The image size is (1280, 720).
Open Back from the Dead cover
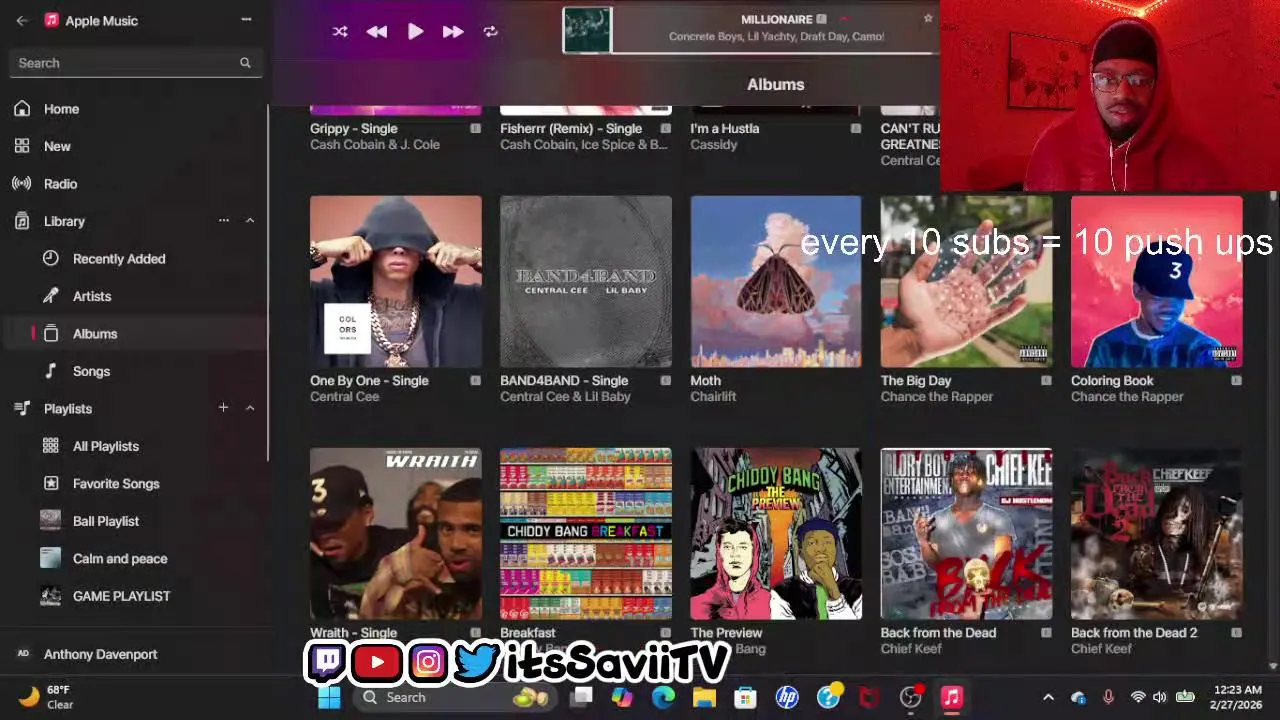pos(966,534)
